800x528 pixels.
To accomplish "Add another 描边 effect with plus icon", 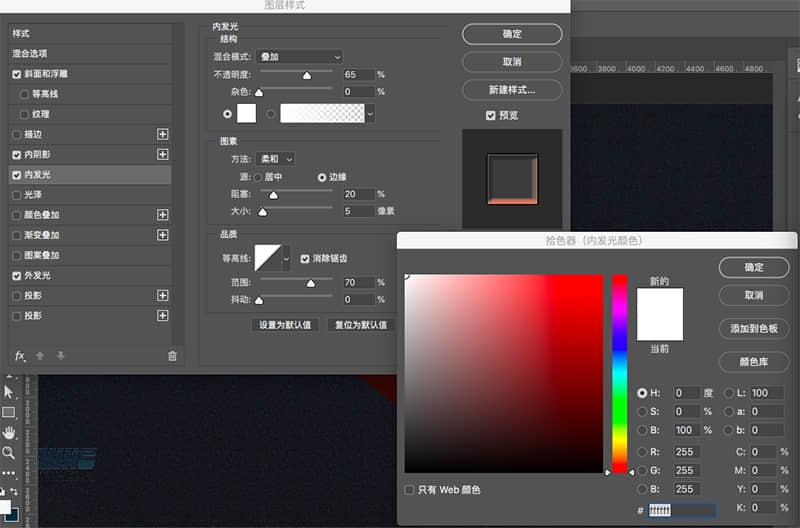I will [x=163, y=134].
